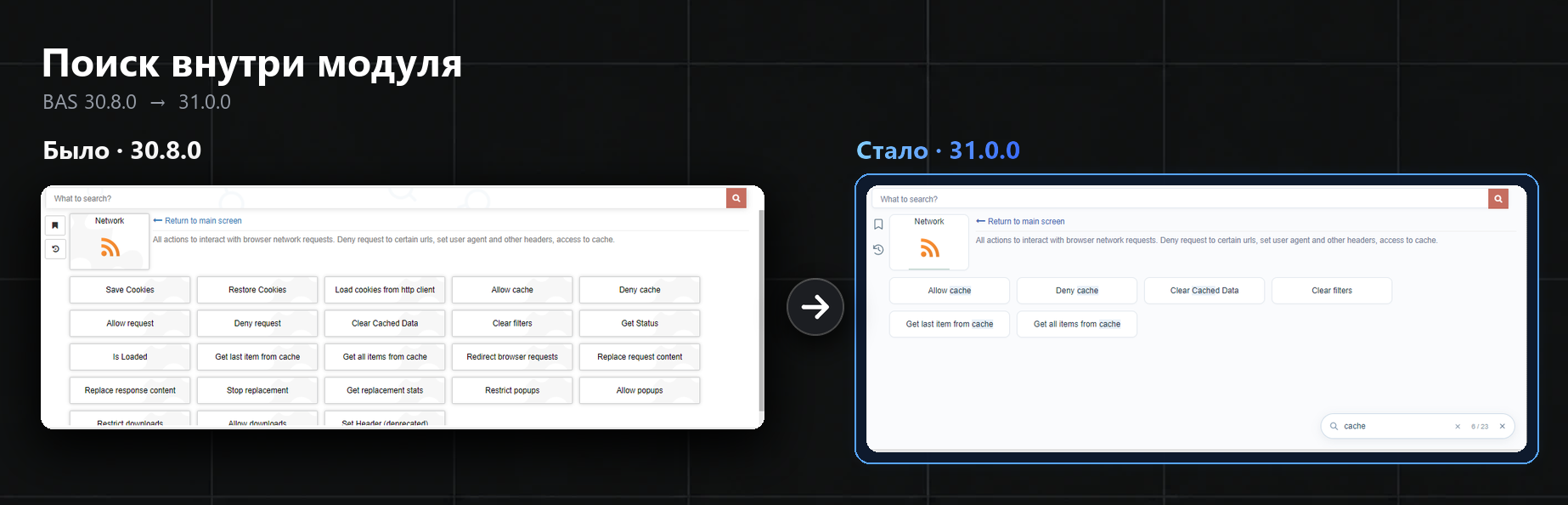Pick "Get last item from cache" in the 30.8.0 panel
The width and height of the screenshot is (1568, 505).
point(257,357)
